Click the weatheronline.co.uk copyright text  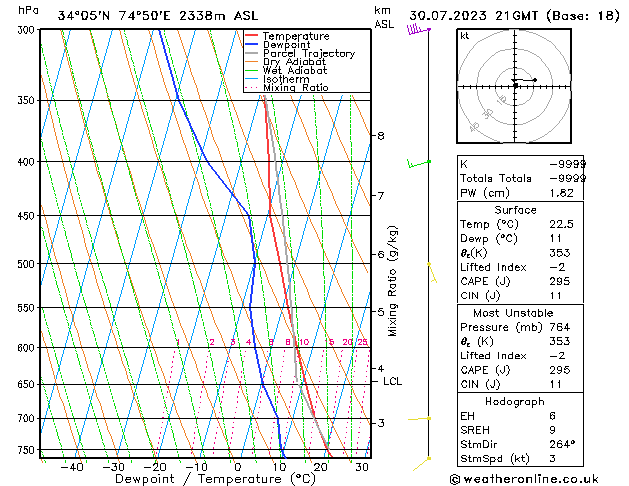click(x=524, y=479)
